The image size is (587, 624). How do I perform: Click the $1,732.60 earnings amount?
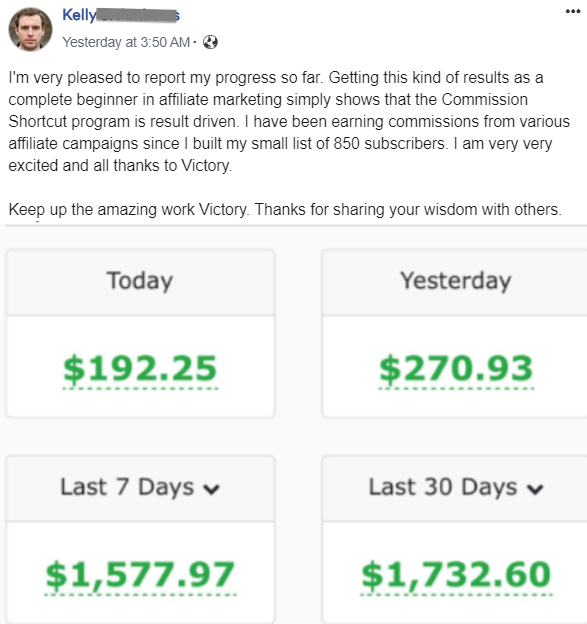click(456, 575)
